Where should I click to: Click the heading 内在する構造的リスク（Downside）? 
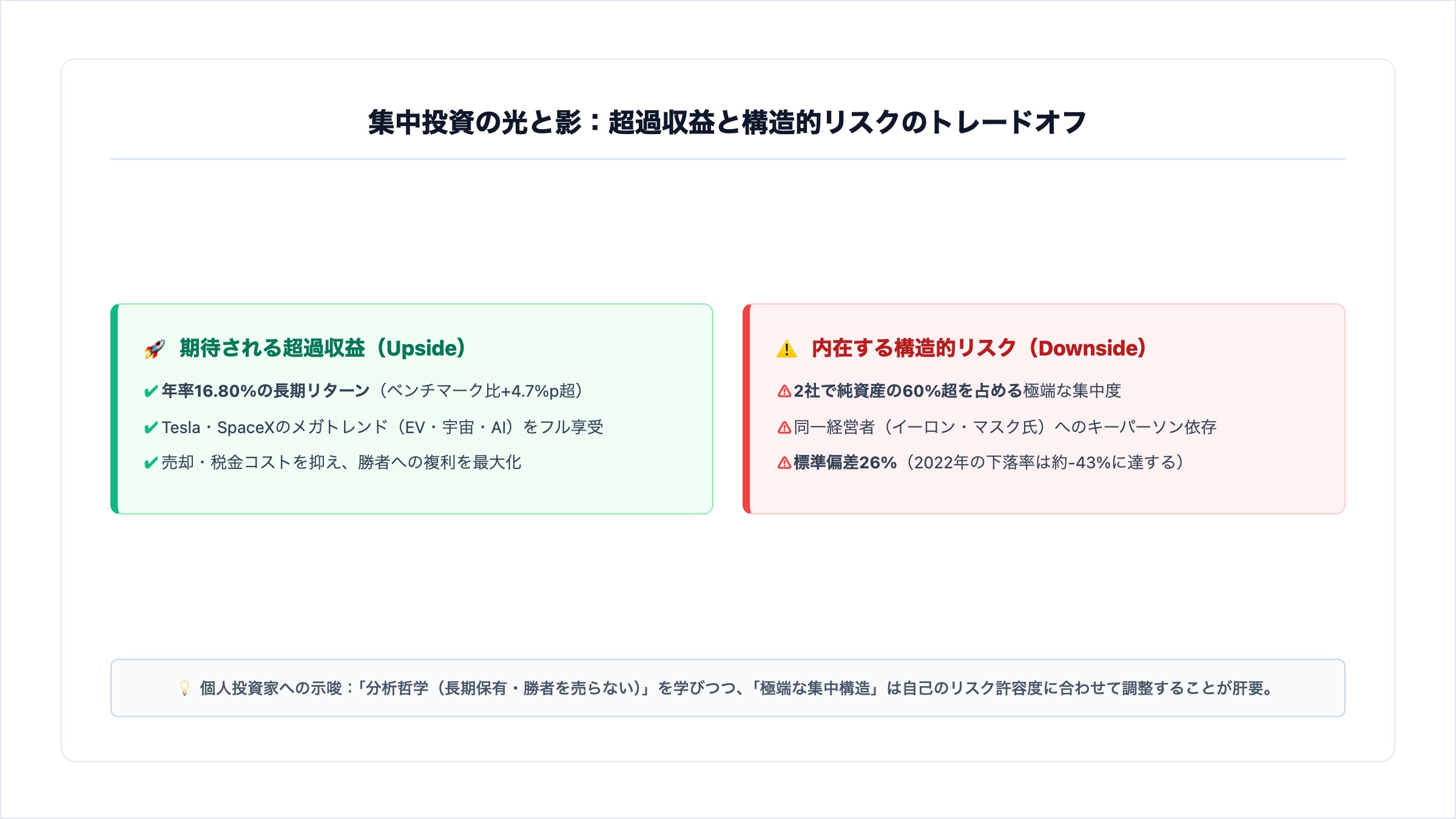[x=980, y=348]
